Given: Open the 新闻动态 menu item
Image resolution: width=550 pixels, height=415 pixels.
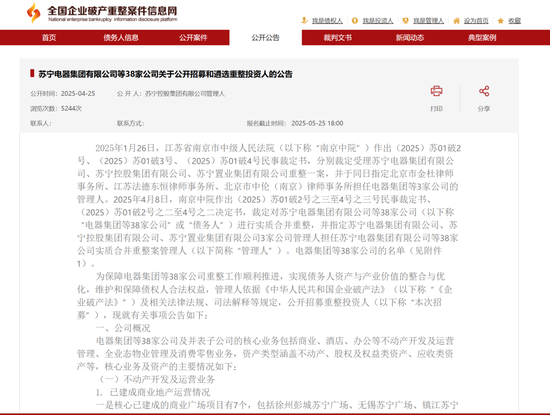Looking at the screenshot, I should click(410, 38).
